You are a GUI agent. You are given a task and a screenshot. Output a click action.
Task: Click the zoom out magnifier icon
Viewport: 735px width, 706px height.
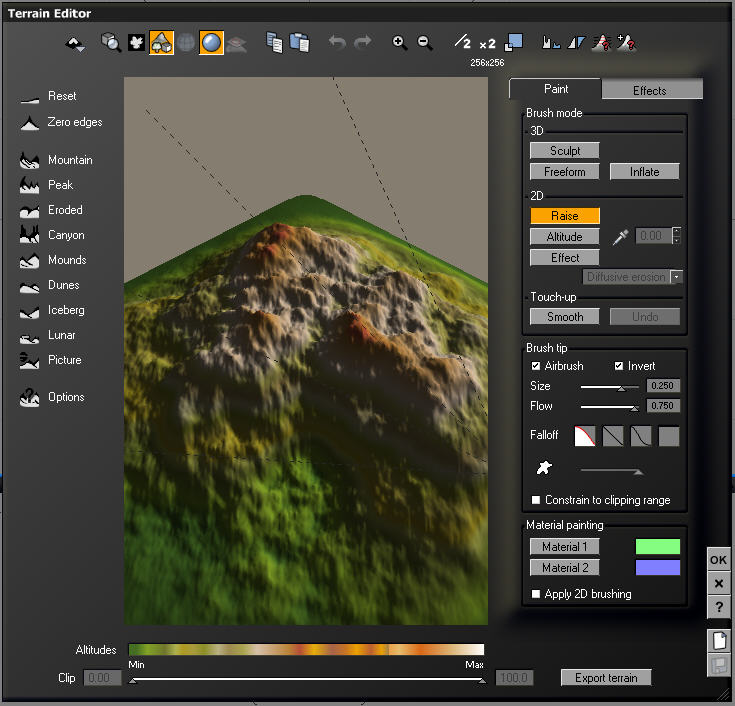(425, 43)
